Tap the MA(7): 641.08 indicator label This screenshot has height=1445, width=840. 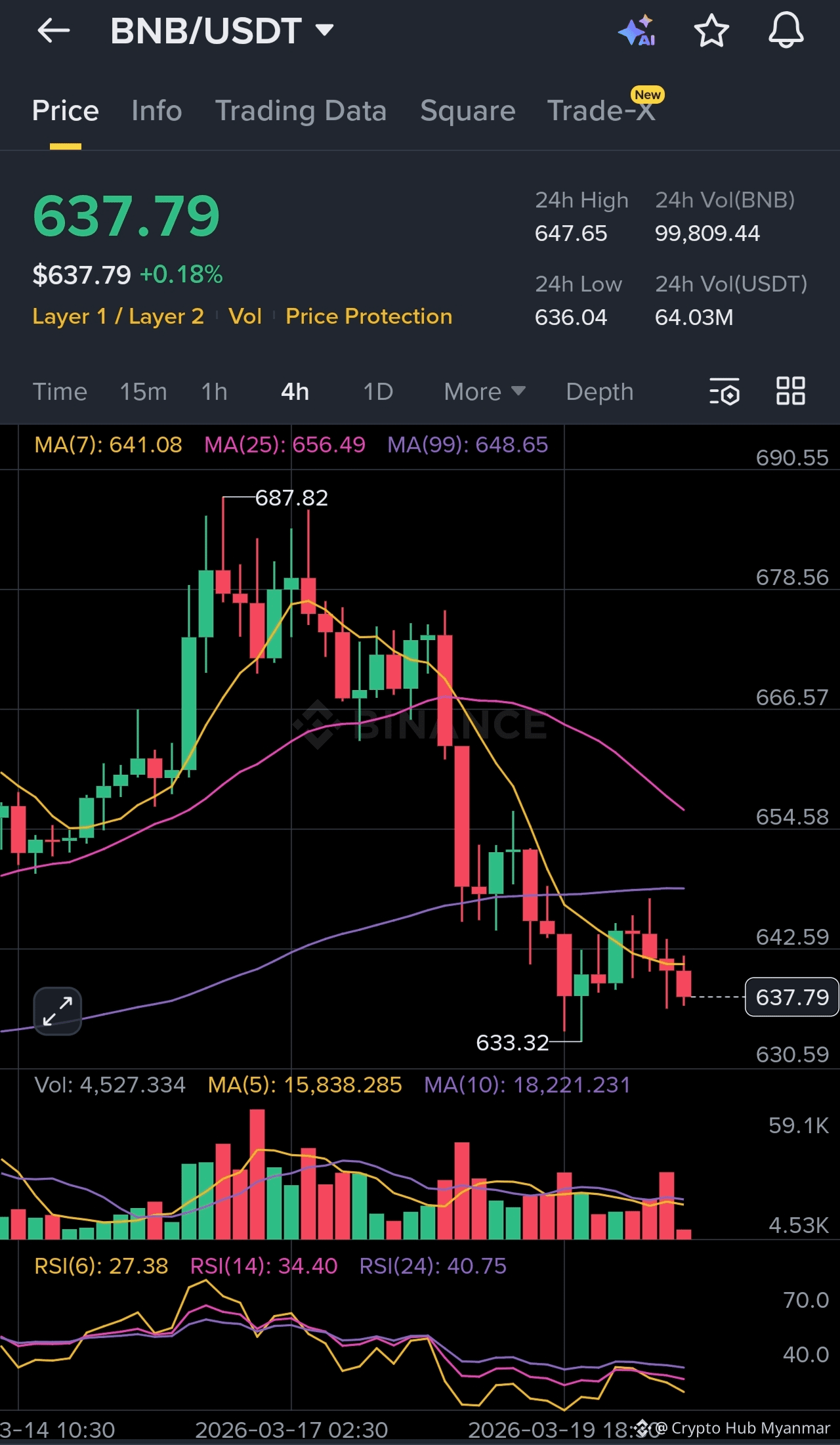(108, 444)
